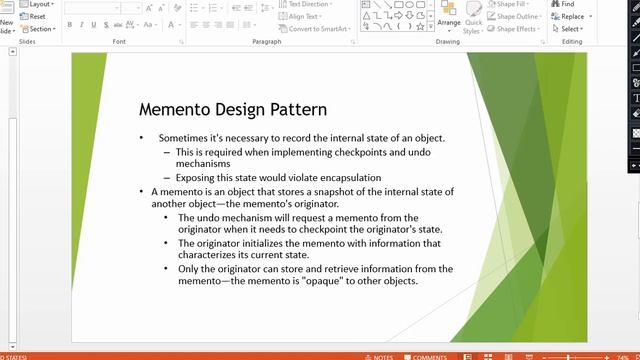Image resolution: width=640 pixels, height=360 pixels.
Task: Open Shape Effects menu
Action: 513,29
